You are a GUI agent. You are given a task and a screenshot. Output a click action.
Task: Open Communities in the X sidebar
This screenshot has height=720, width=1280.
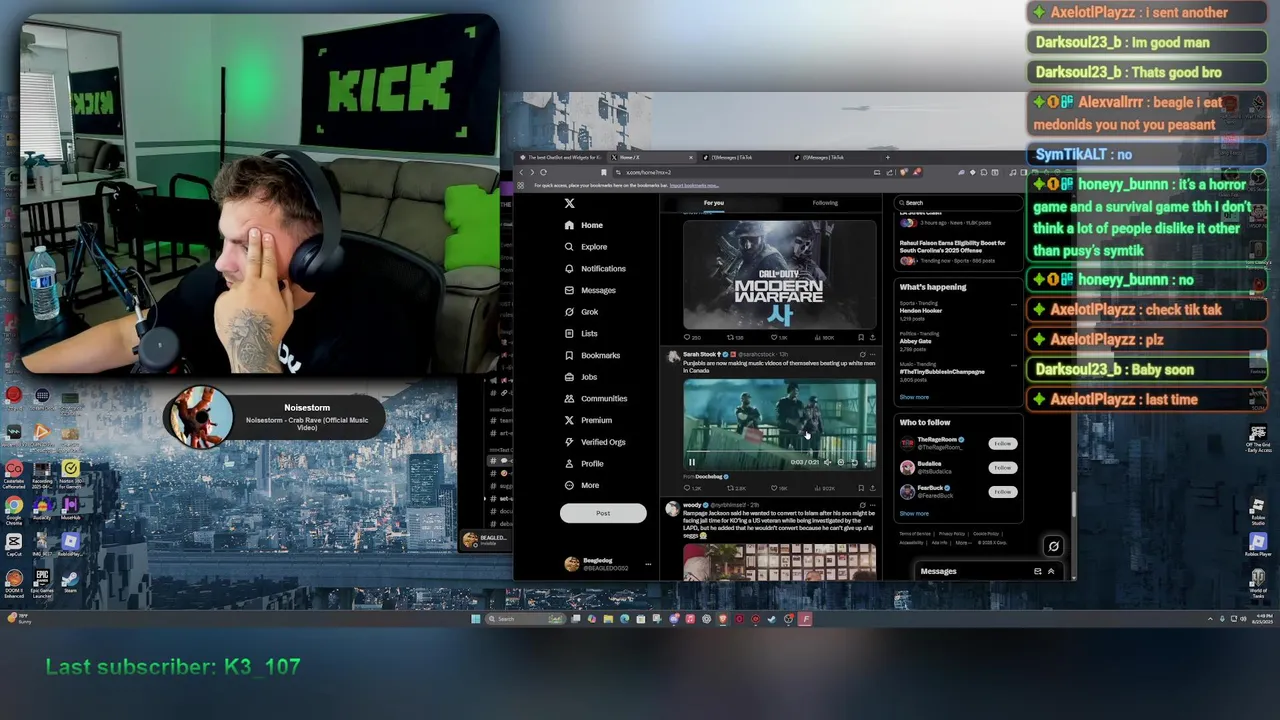pos(595,399)
